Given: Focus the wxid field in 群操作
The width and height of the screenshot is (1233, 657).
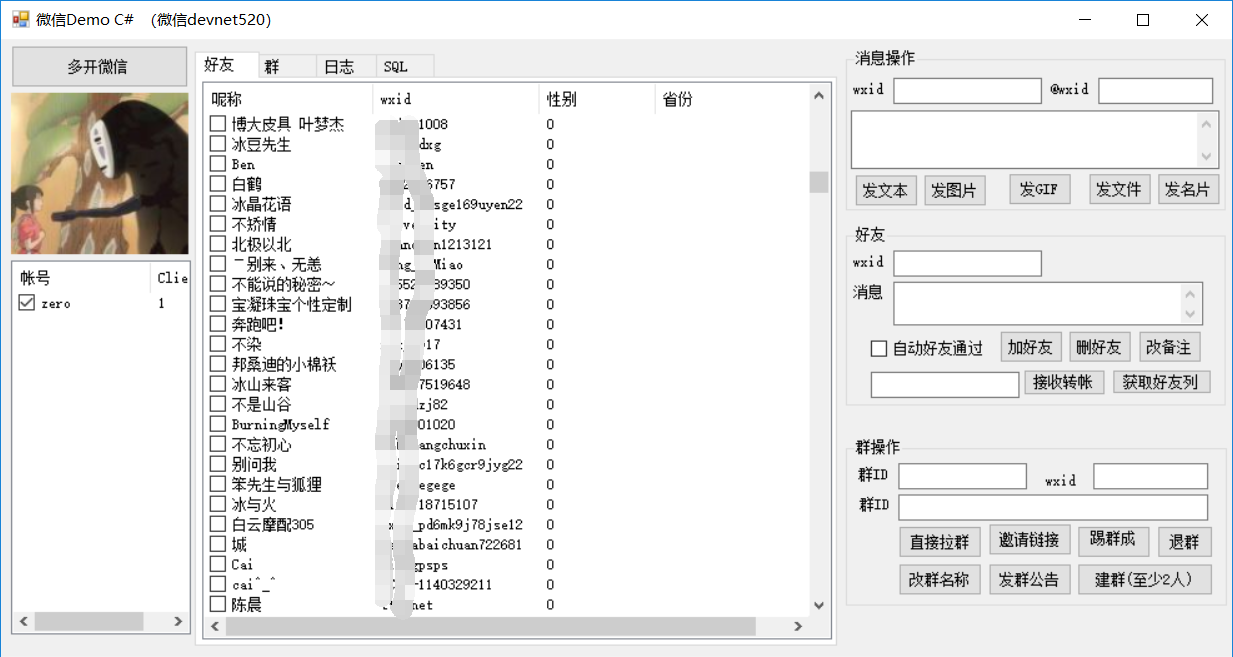Looking at the screenshot, I should click(x=1150, y=476).
